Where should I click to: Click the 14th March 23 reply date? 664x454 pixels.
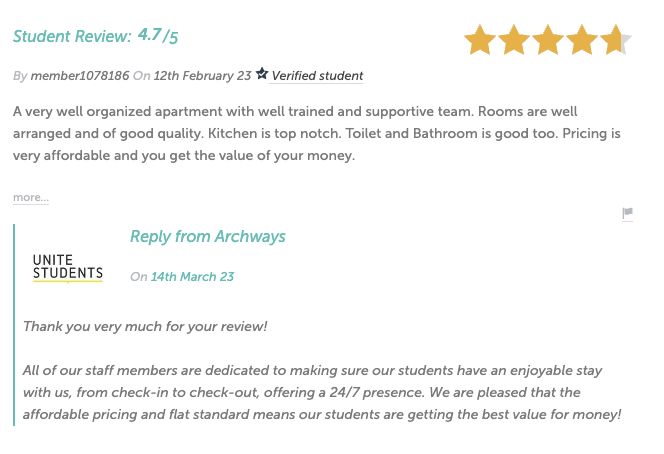tap(192, 277)
